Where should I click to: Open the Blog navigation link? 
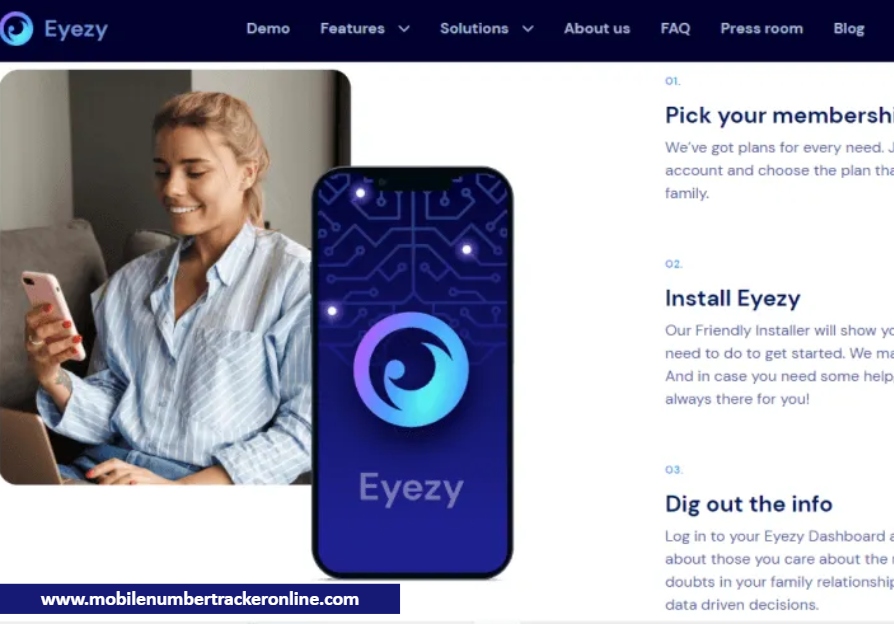click(x=848, y=29)
